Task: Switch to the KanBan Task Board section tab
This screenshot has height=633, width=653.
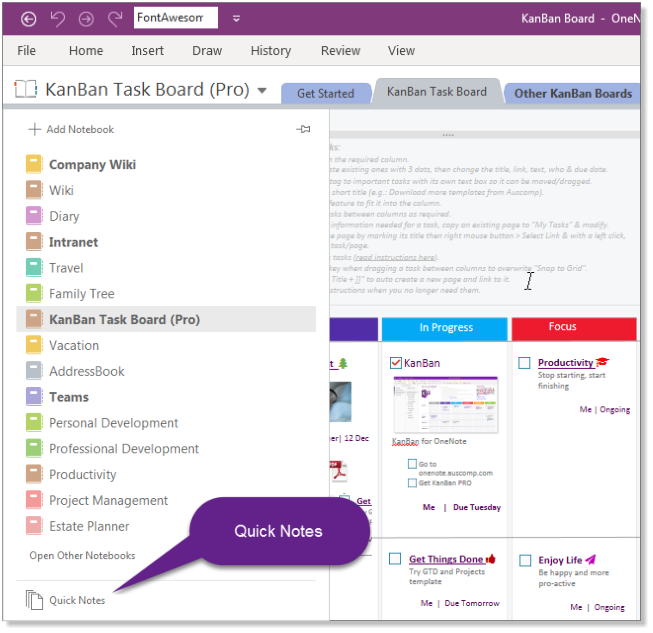Action: coord(437,92)
